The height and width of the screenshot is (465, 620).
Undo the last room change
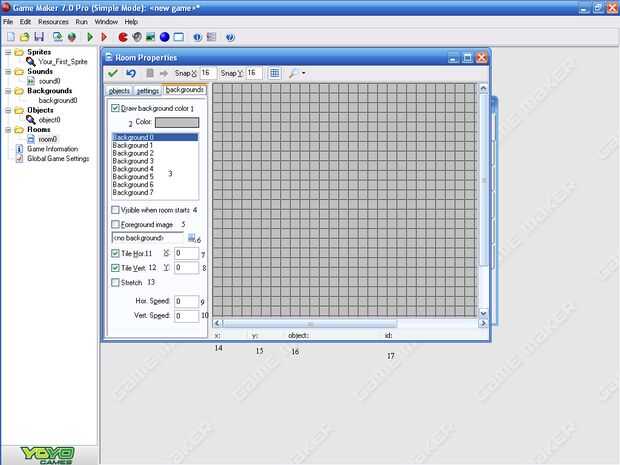131,73
